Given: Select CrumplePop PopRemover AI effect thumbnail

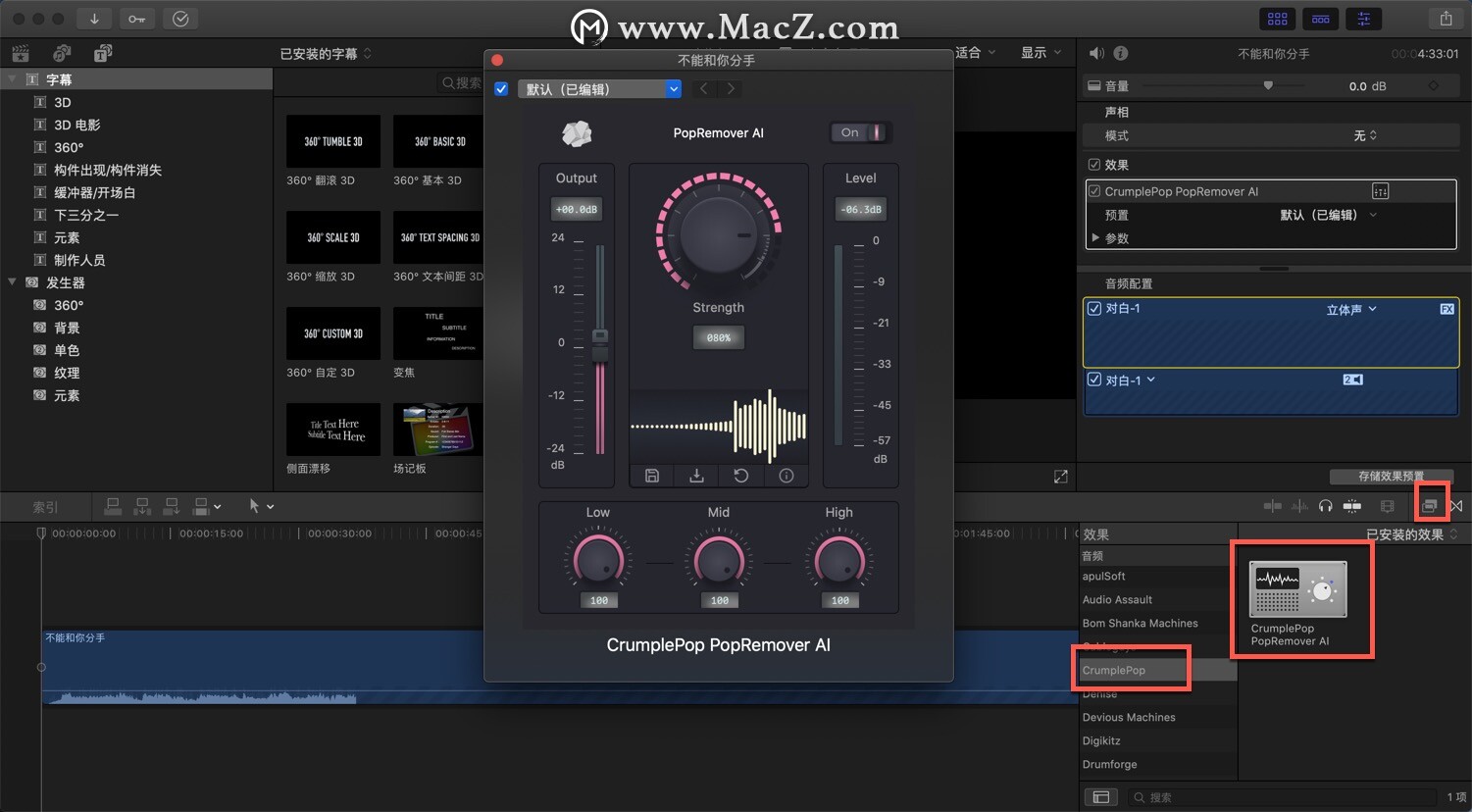Looking at the screenshot, I should 1297,589.
